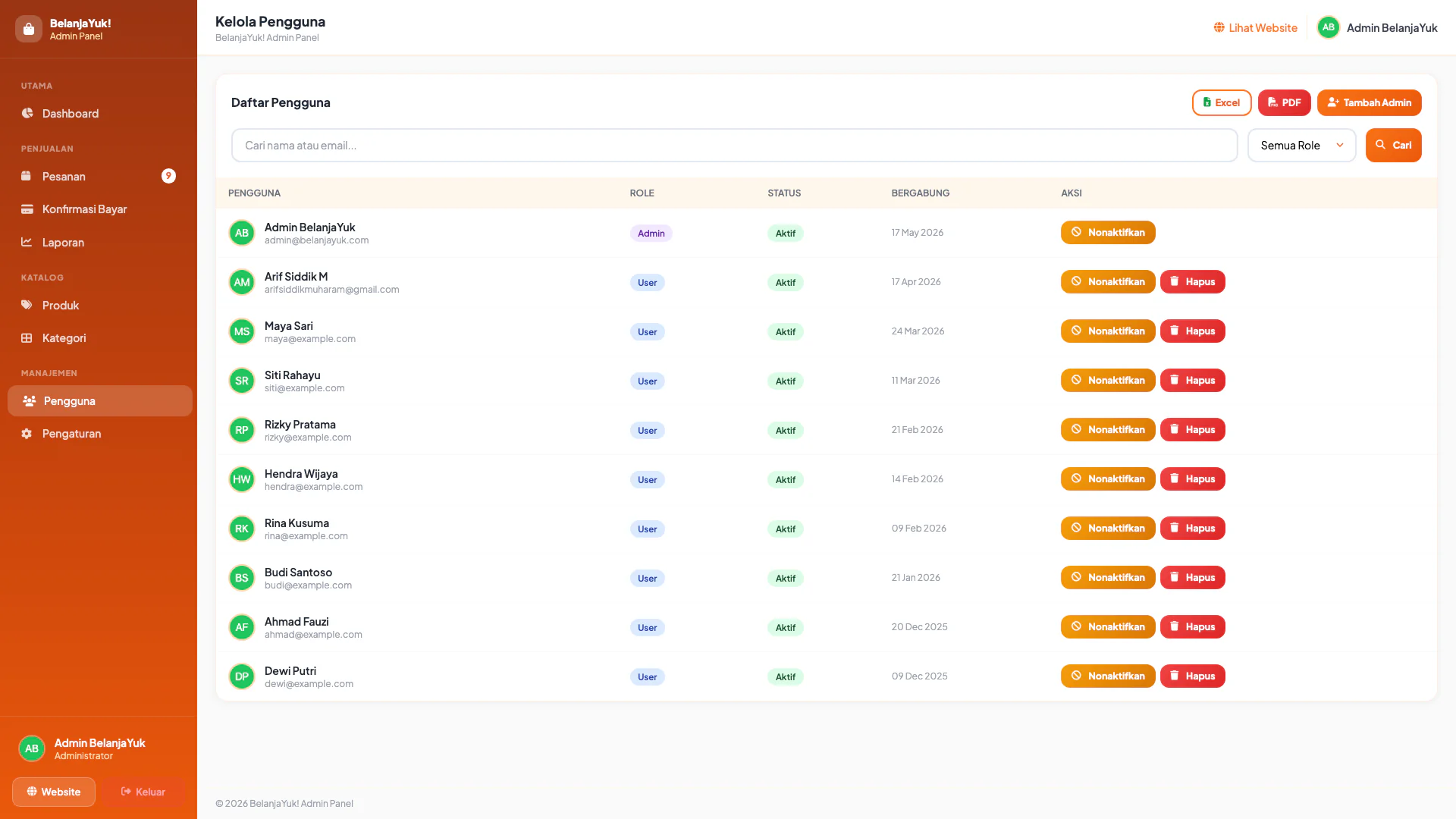
Task: Click the Produk tag icon
Action: (27, 305)
